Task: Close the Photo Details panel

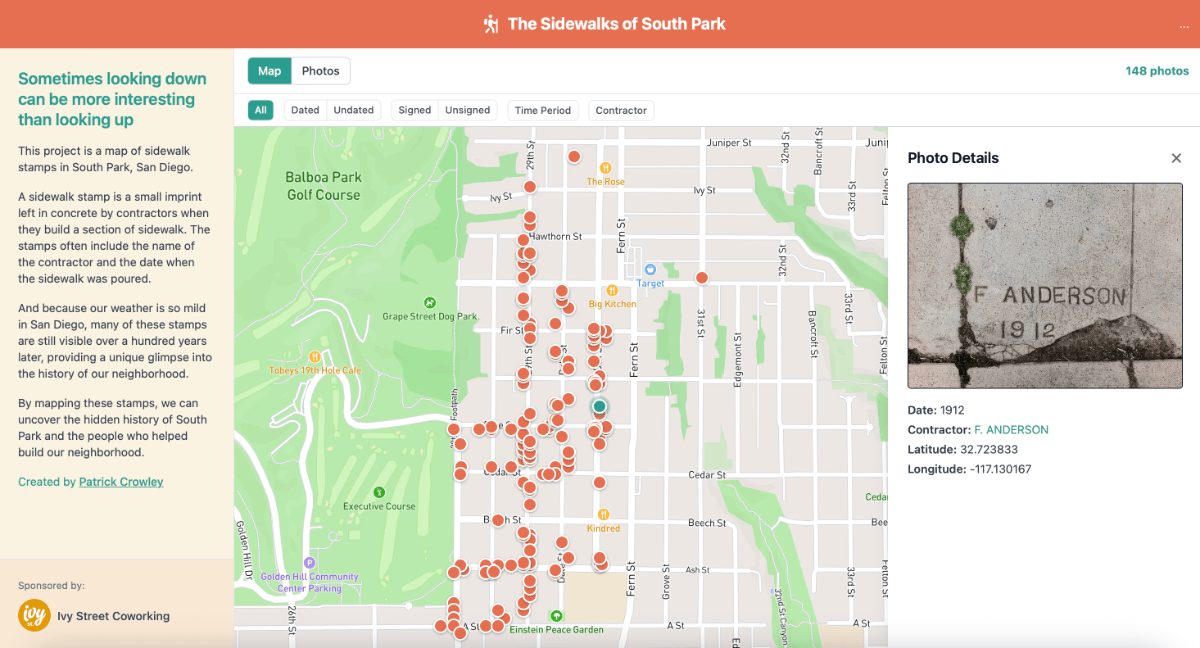Action: click(x=1176, y=158)
